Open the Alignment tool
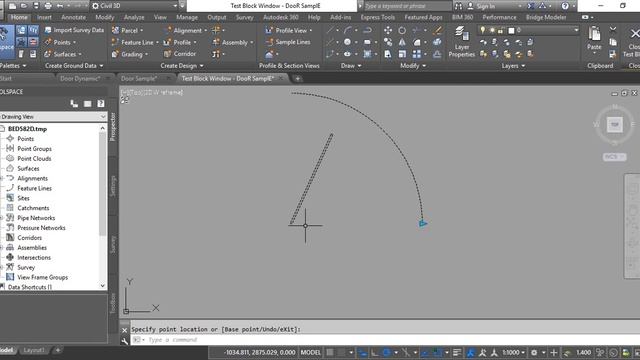This screenshot has height=360, width=640. click(185, 30)
